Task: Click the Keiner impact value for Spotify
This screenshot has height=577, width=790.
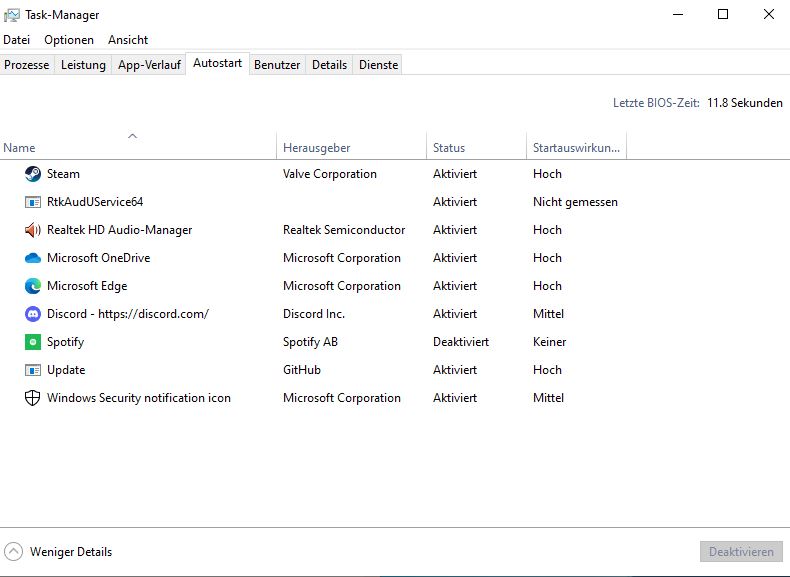Action: pos(550,342)
